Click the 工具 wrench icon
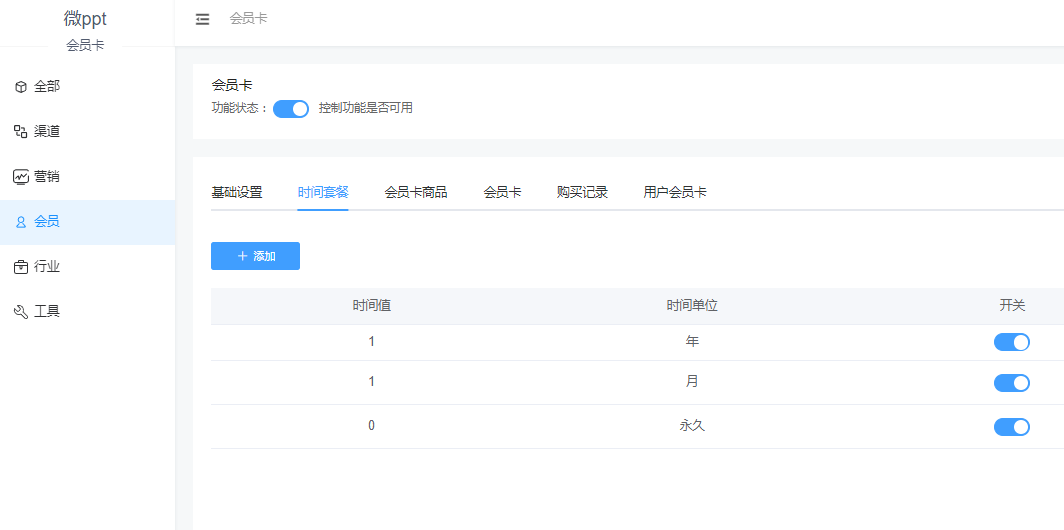1064x530 pixels. (21, 312)
